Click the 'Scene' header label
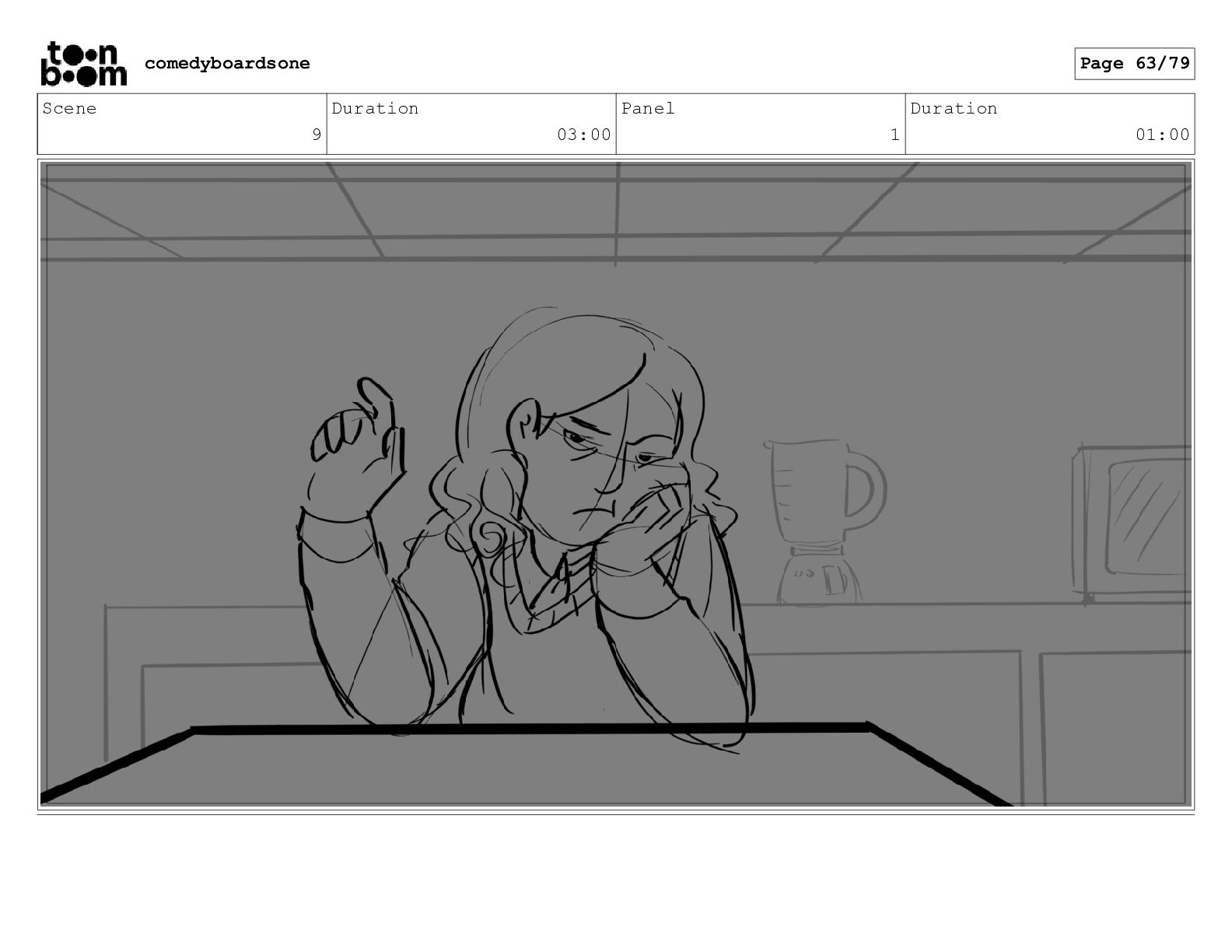1232x952 pixels. point(69,109)
